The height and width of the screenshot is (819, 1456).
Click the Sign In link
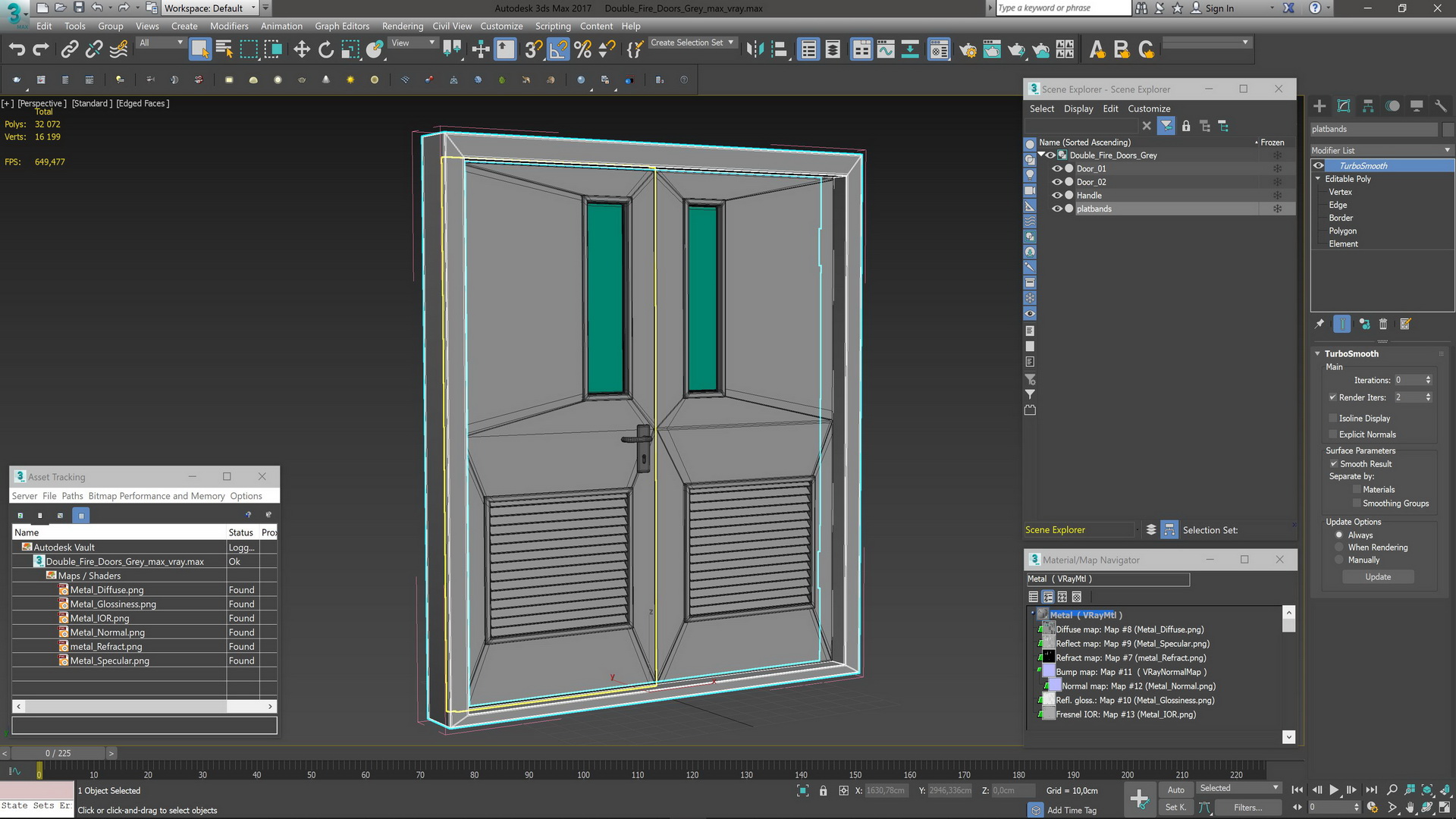[1220, 8]
